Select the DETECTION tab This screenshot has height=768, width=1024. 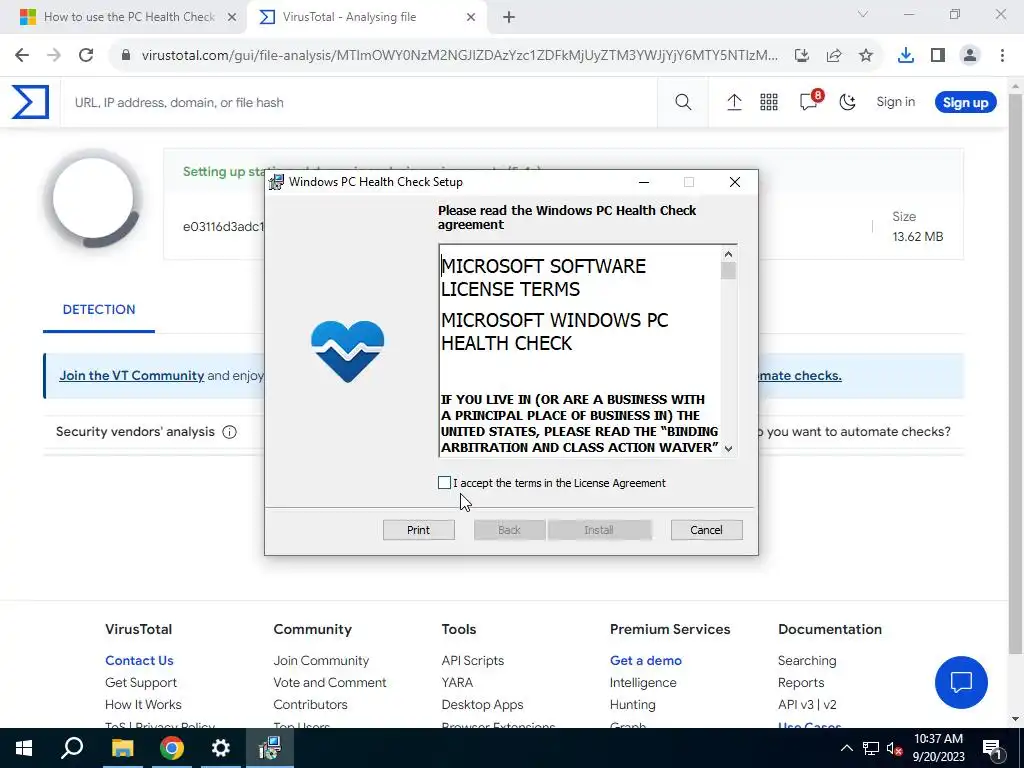tap(99, 310)
